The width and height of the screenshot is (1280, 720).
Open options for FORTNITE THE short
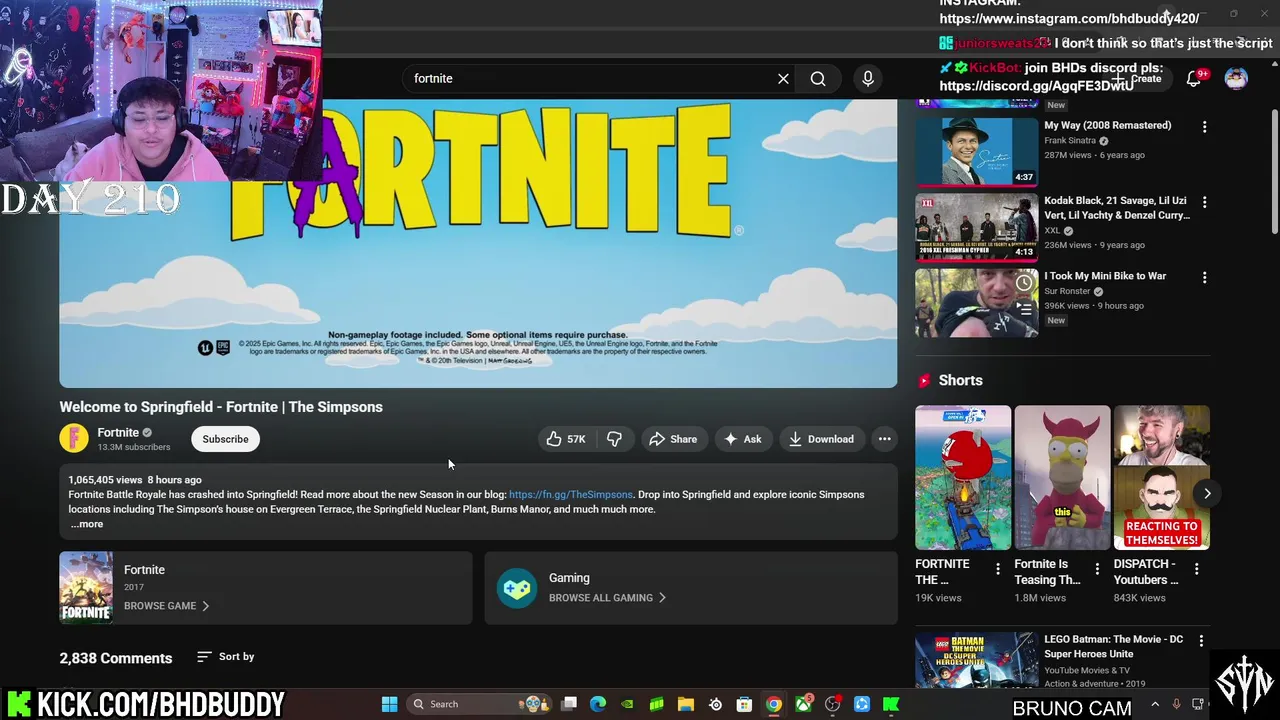[x=997, y=568]
